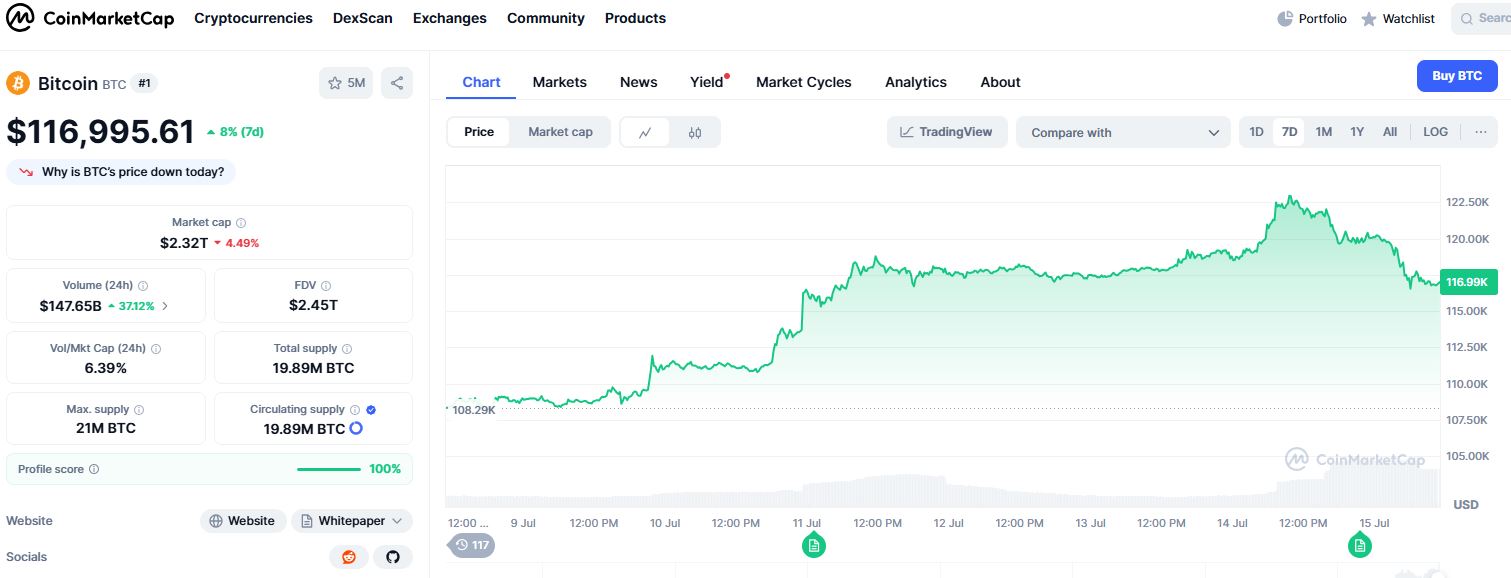Set chart range to All
The width and height of the screenshot is (1511, 578).
pyautogui.click(x=1390, y=132)
